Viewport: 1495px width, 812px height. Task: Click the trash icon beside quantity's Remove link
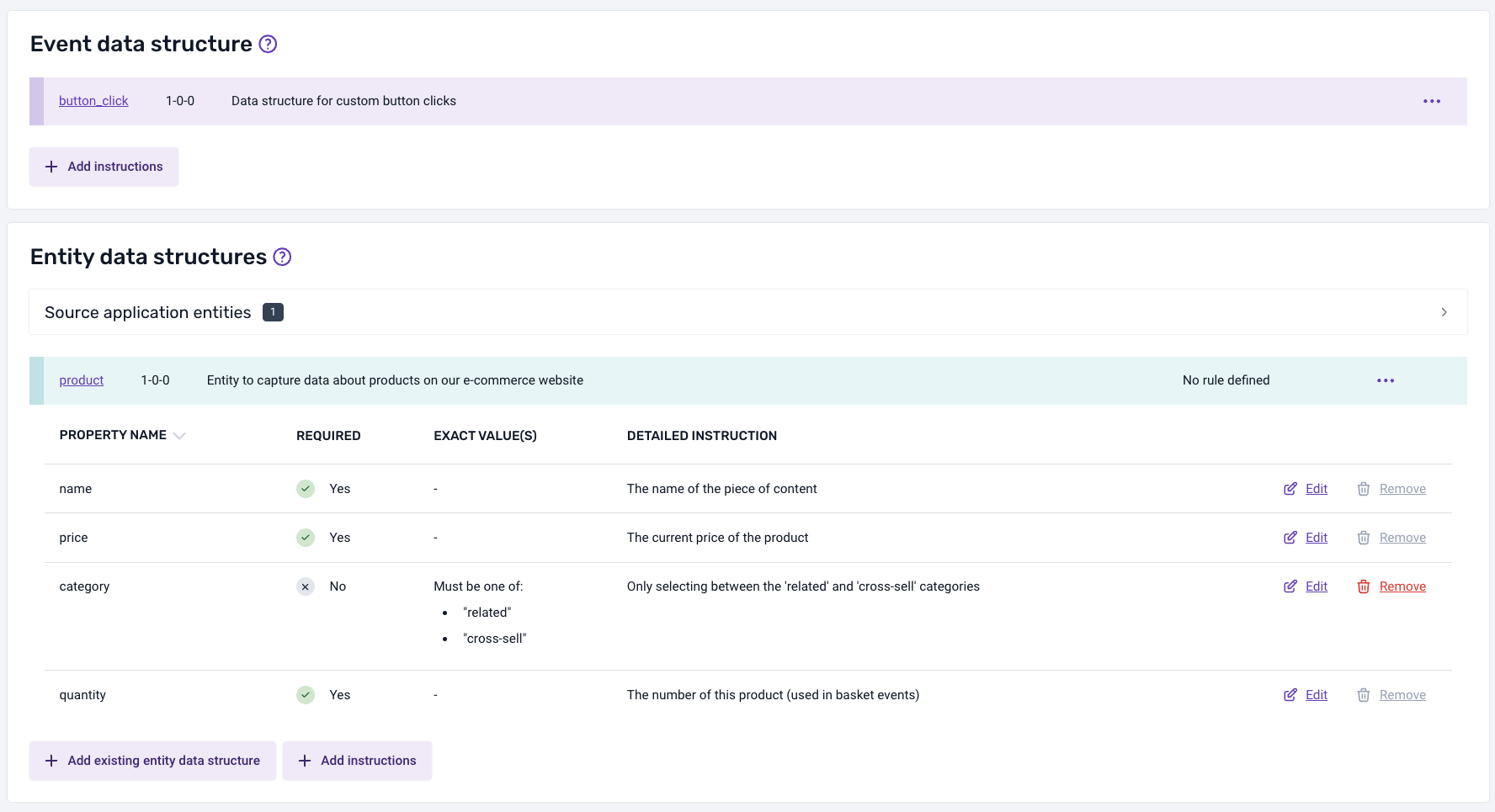pyautogui.click(x=1364, y=695)
